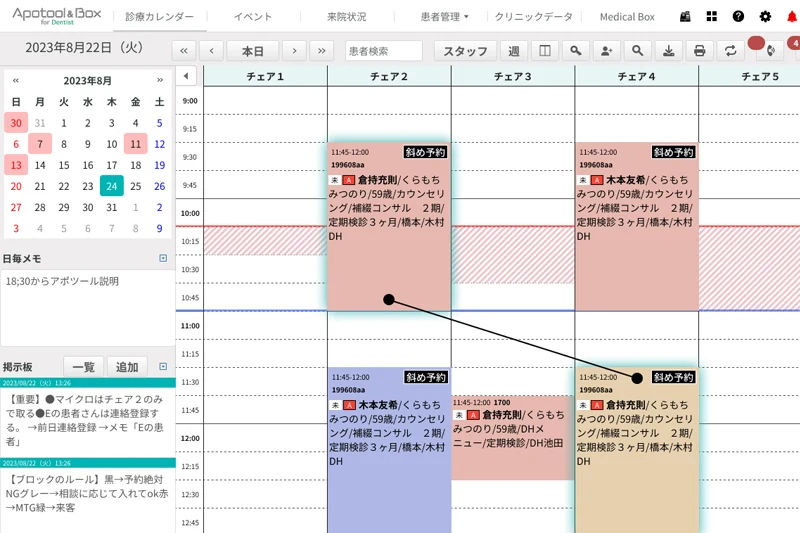Click the refresh sync icon
Viewport: 800px width, 533px height.
[x=731, y=51]
